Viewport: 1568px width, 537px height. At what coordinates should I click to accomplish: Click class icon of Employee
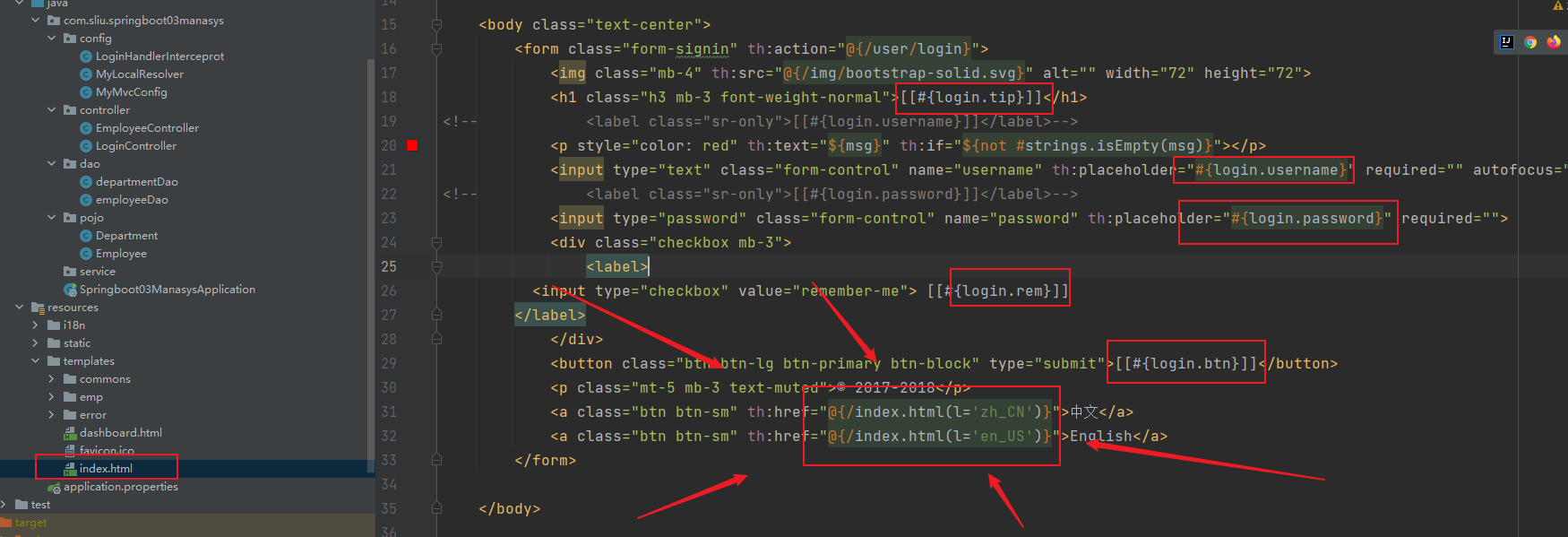click(x=86, y=254)
